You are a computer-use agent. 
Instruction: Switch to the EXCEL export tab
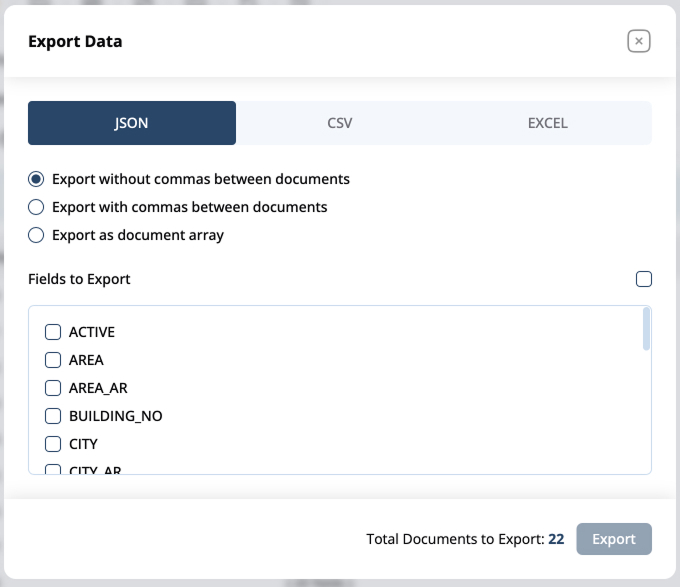547,123
